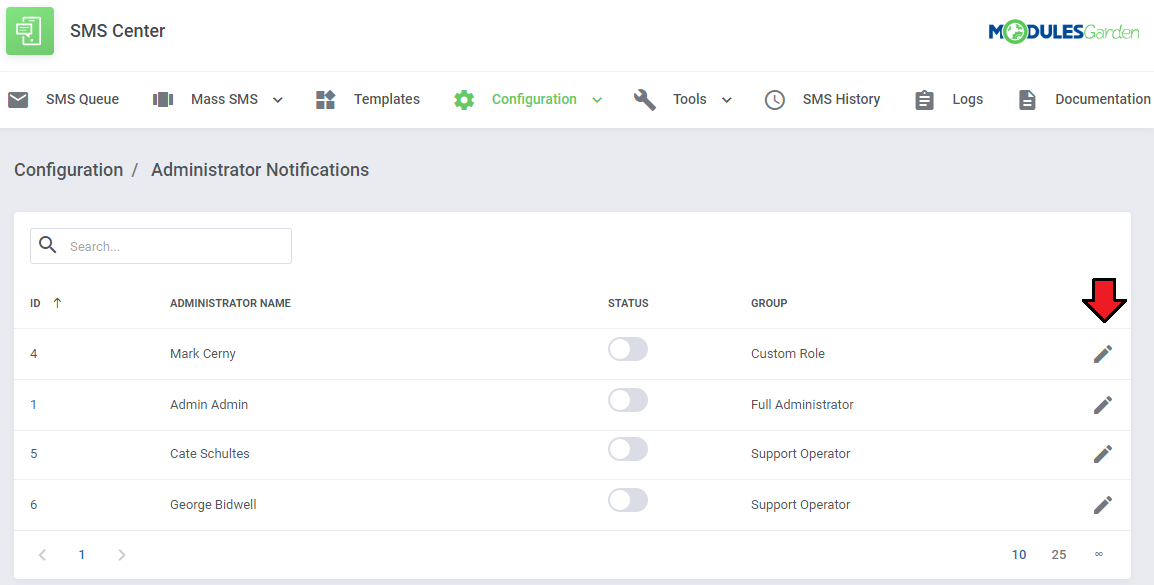Screen dimensions: 1154x585
Task: Open the Tools menu label
Action: tap(690, 99)
